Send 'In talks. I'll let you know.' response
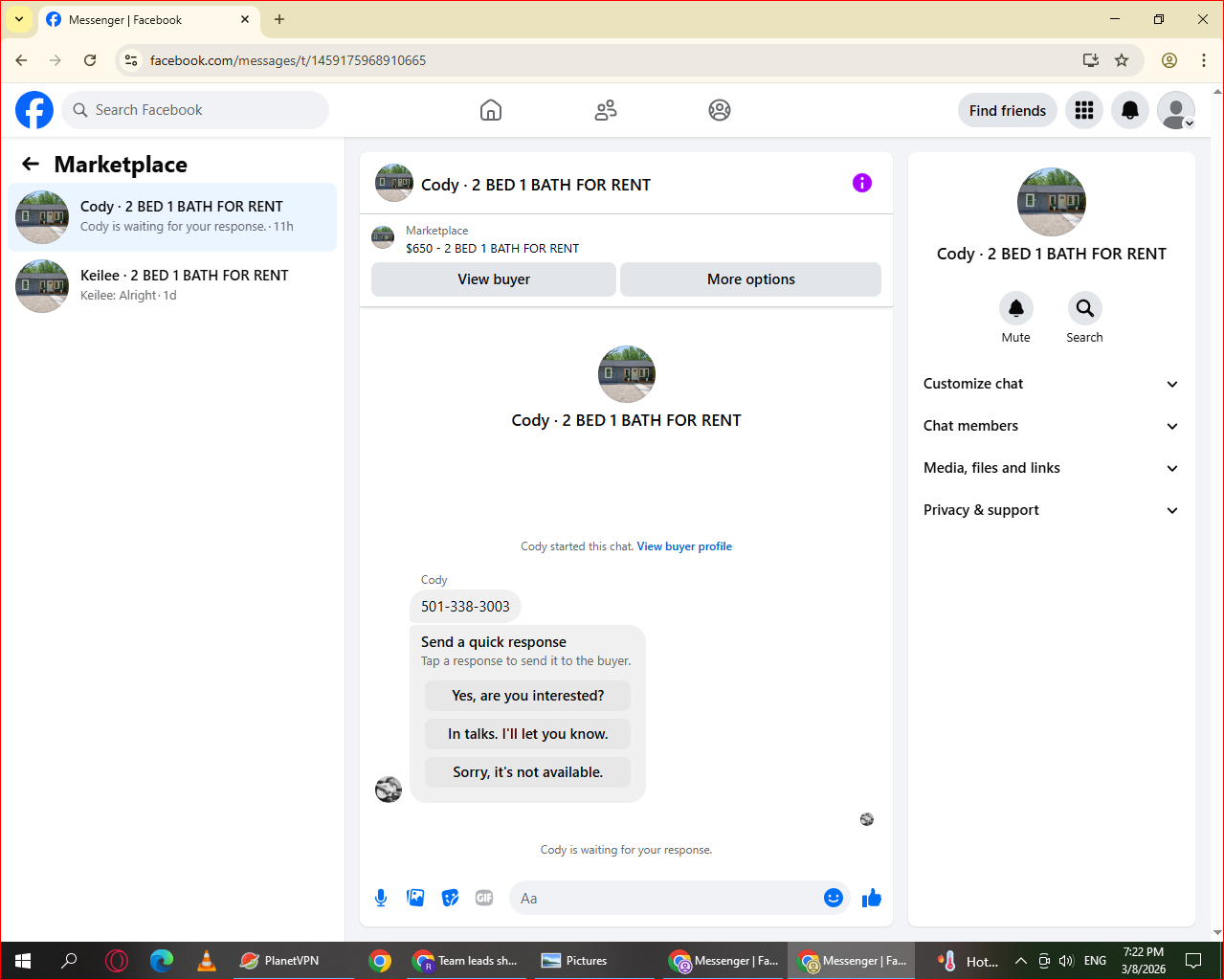Screen dimensions: 1224x980 [528, 734]
